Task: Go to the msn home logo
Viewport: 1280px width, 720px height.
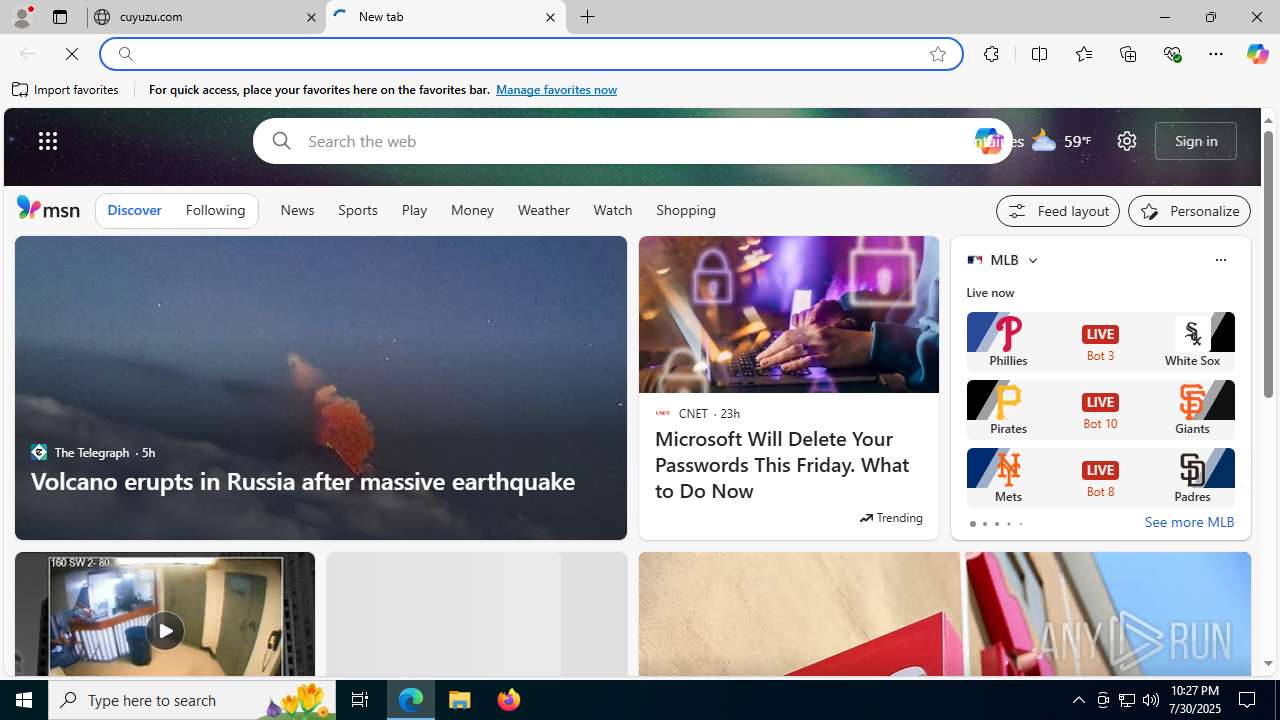Action: point(48,208)
